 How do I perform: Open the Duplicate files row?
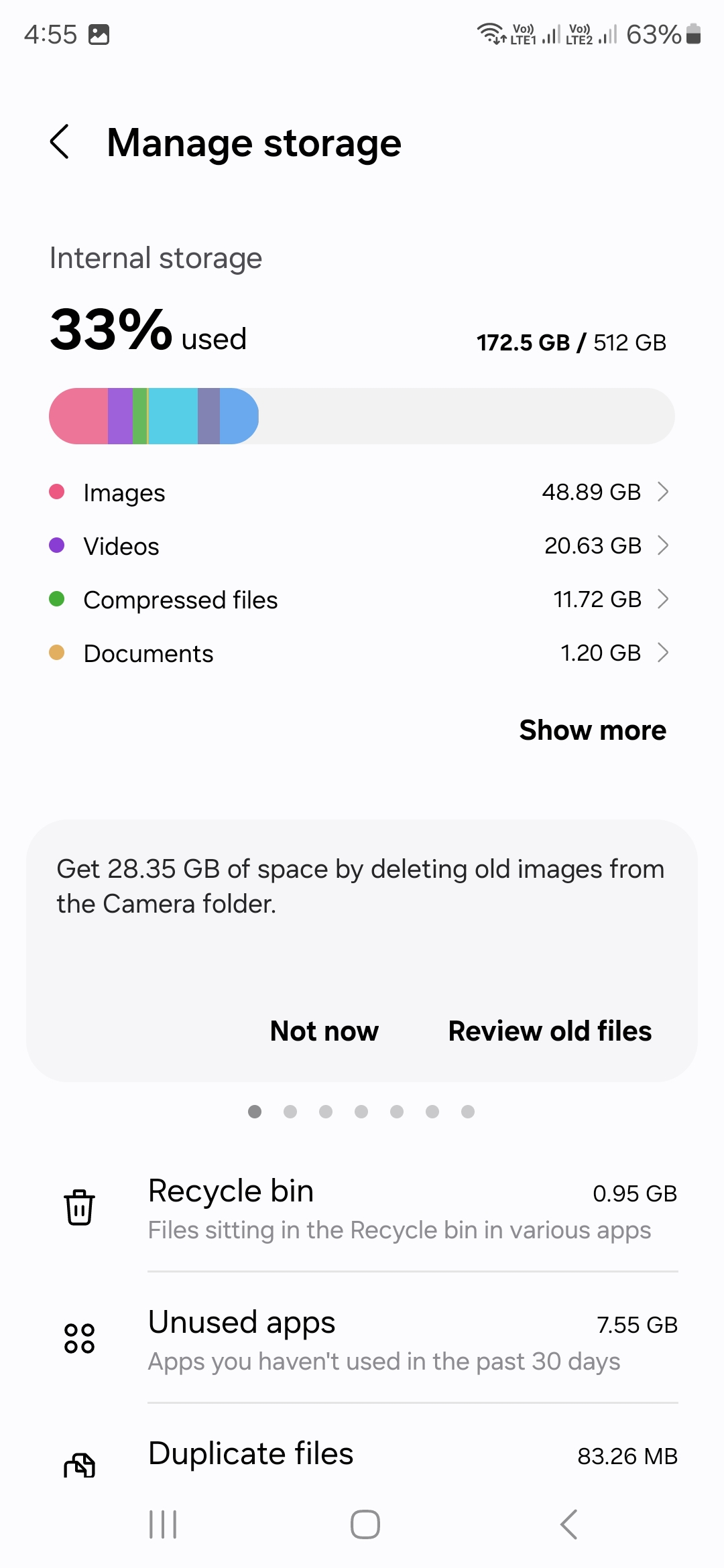pyautogui.click(x=412, y=1455)
